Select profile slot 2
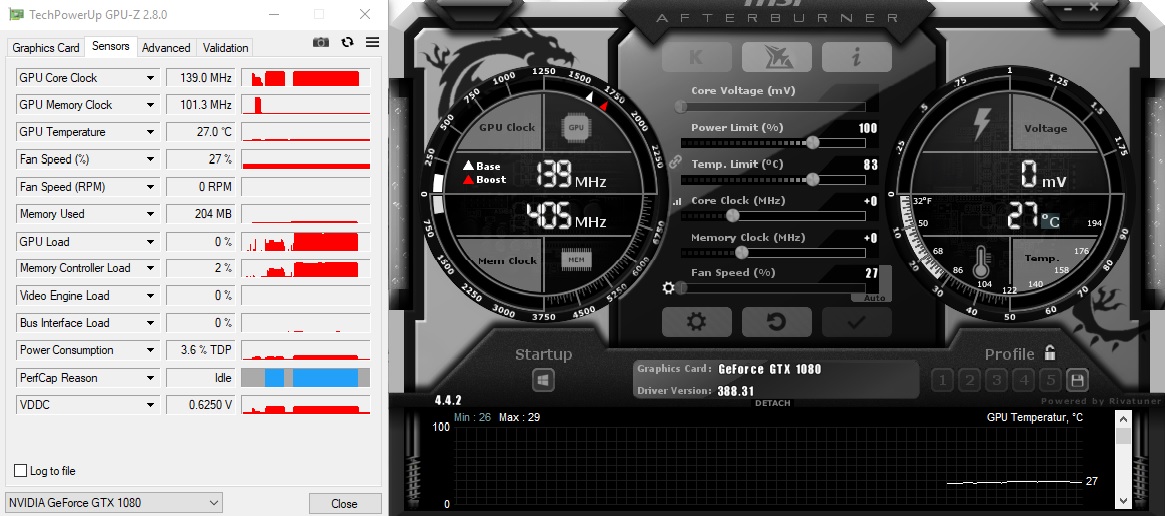The height and width of the screenshot is (516, 1165). click(x=969, y=381)
